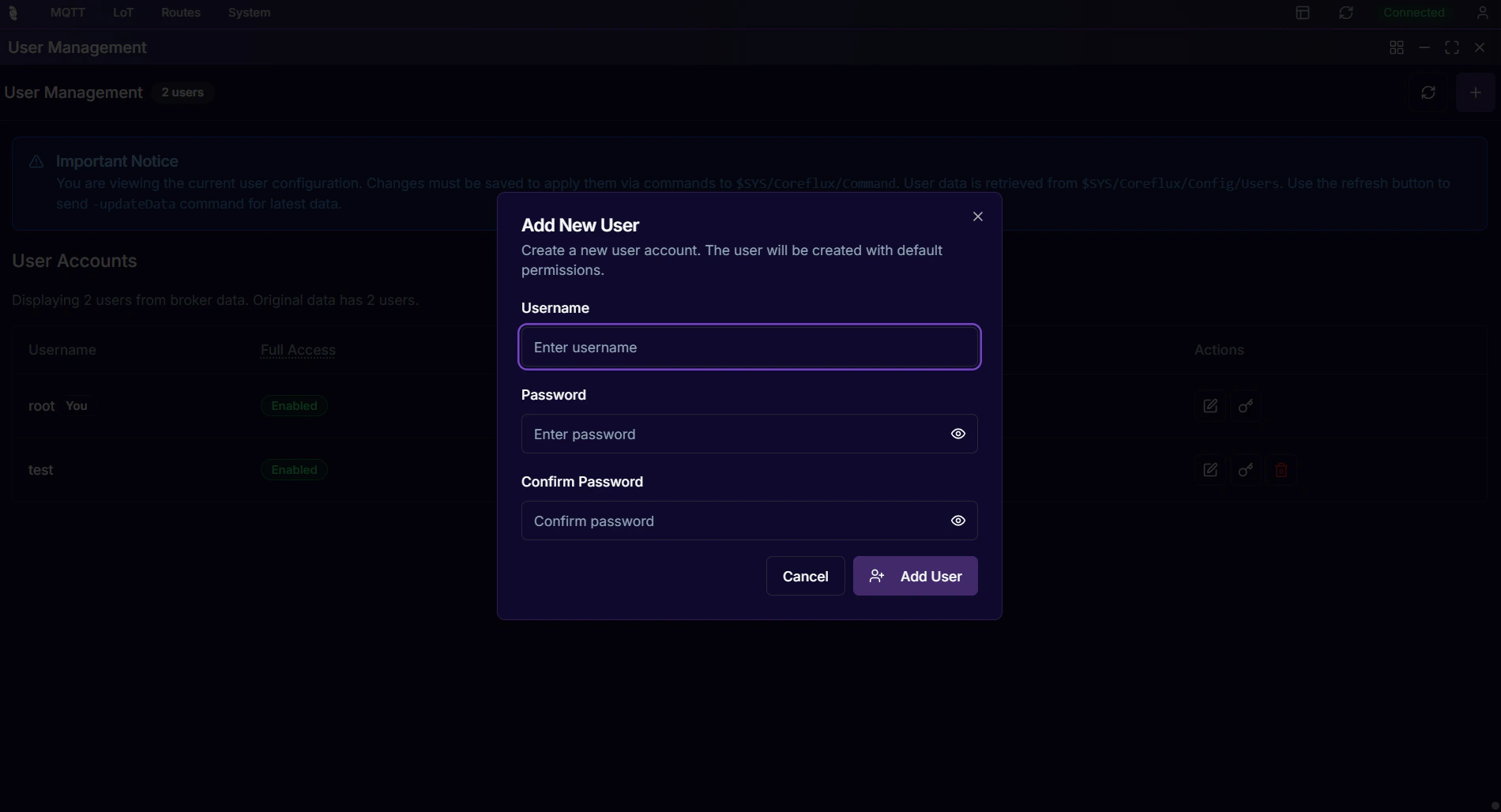This screenshot has height=812, width=1501.
Task: Click the Enter username field
Action: pyautogui.click(x=749, y=347)
